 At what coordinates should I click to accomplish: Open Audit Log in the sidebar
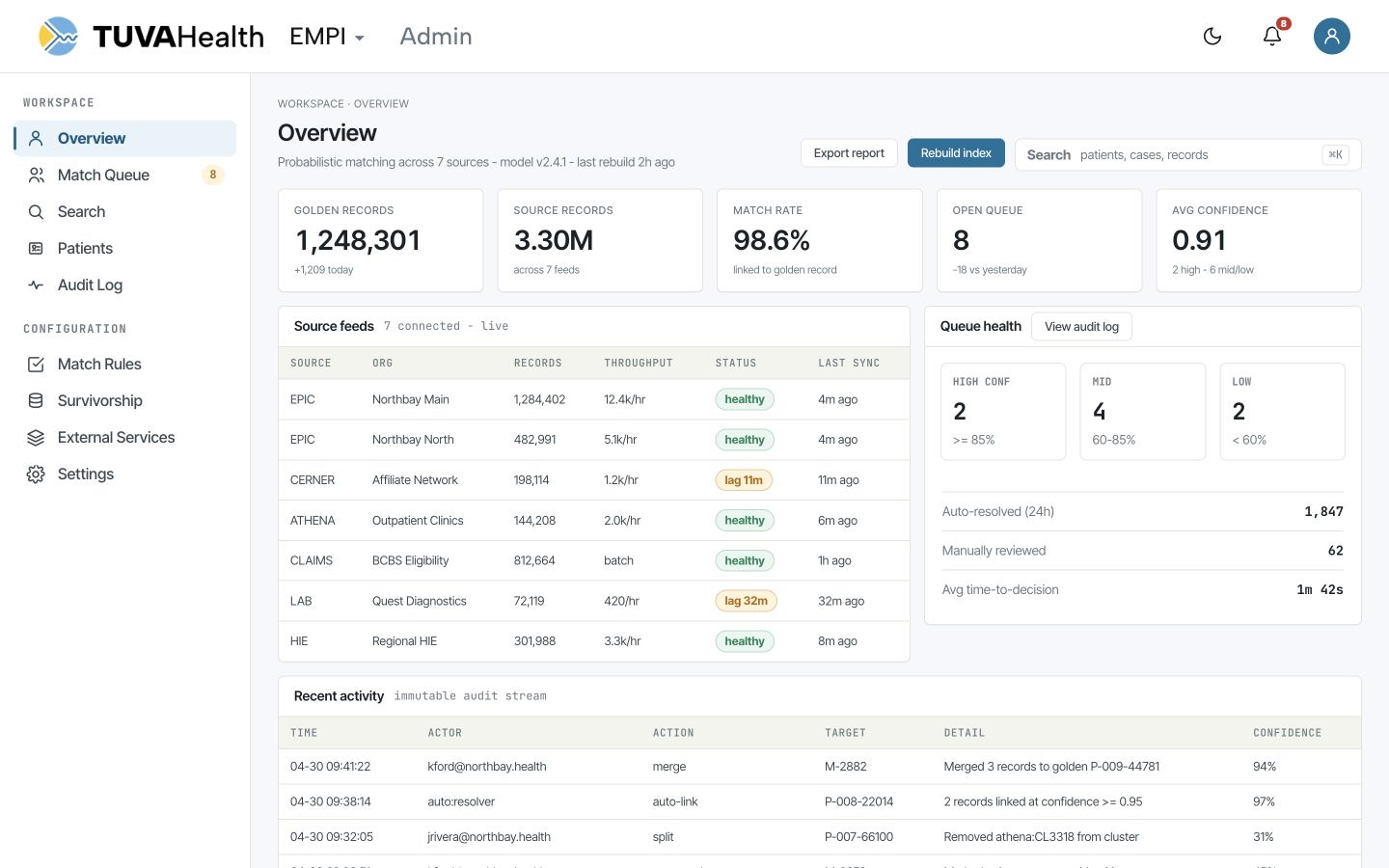point(125,285)
